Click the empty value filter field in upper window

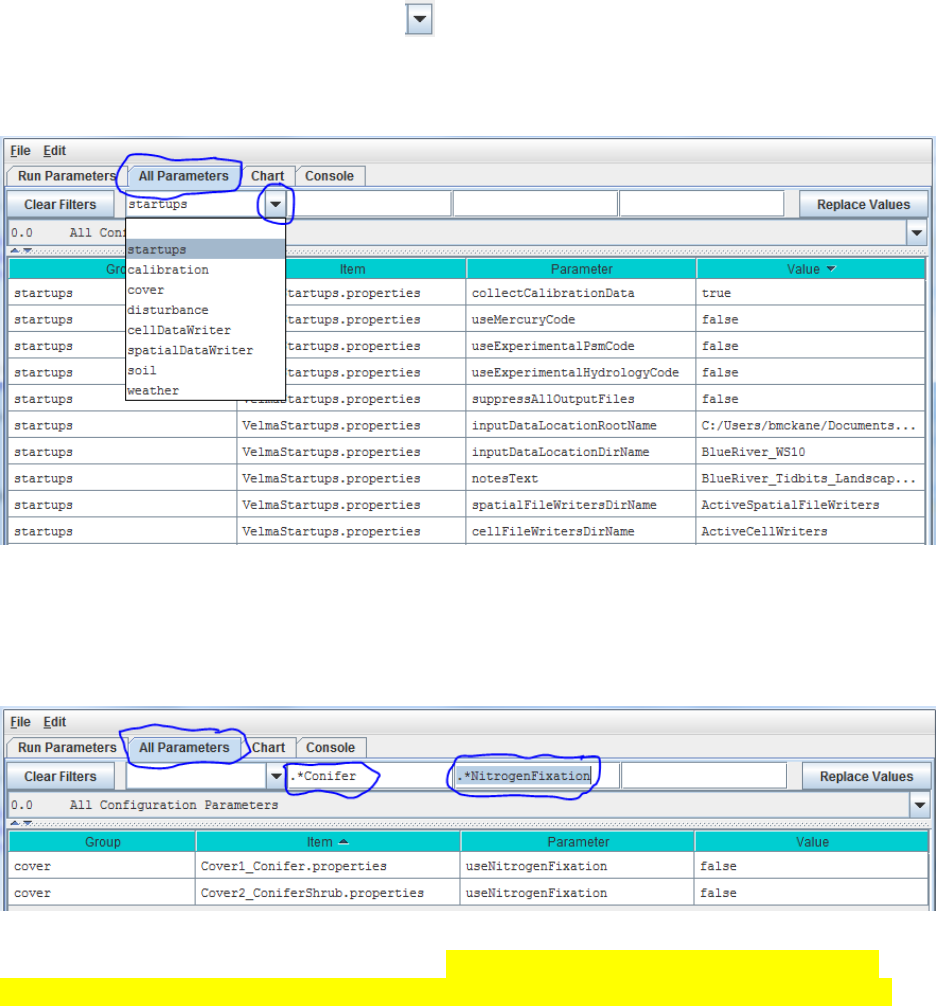pos(701,204)
